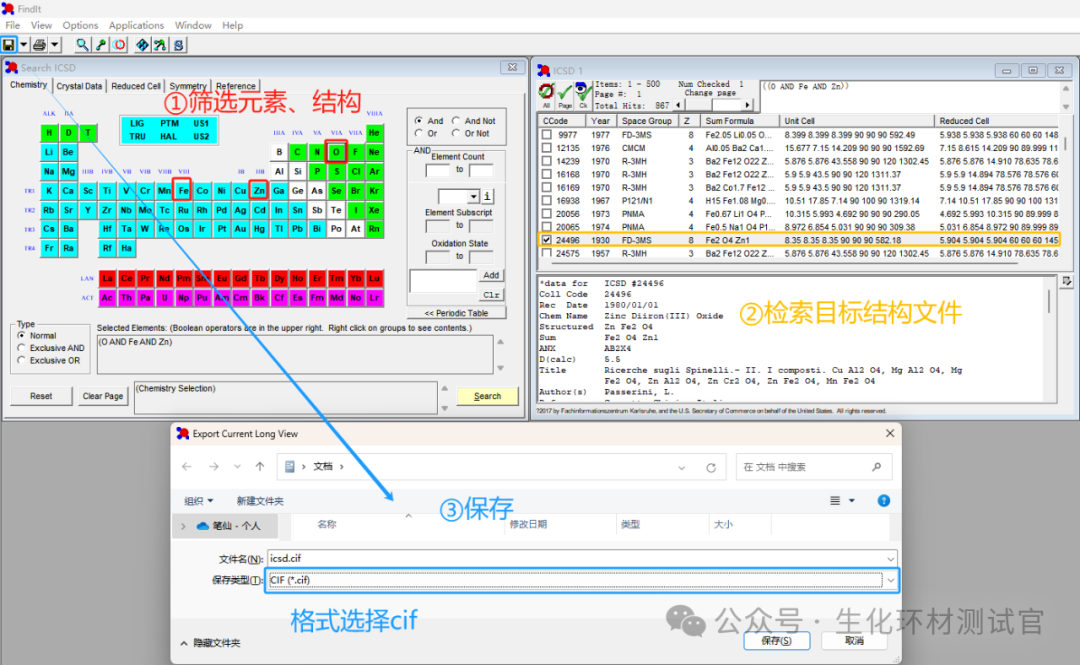Open the 组织 dropdown in the dialog
Screen dimensions: 1080x665
198,501
